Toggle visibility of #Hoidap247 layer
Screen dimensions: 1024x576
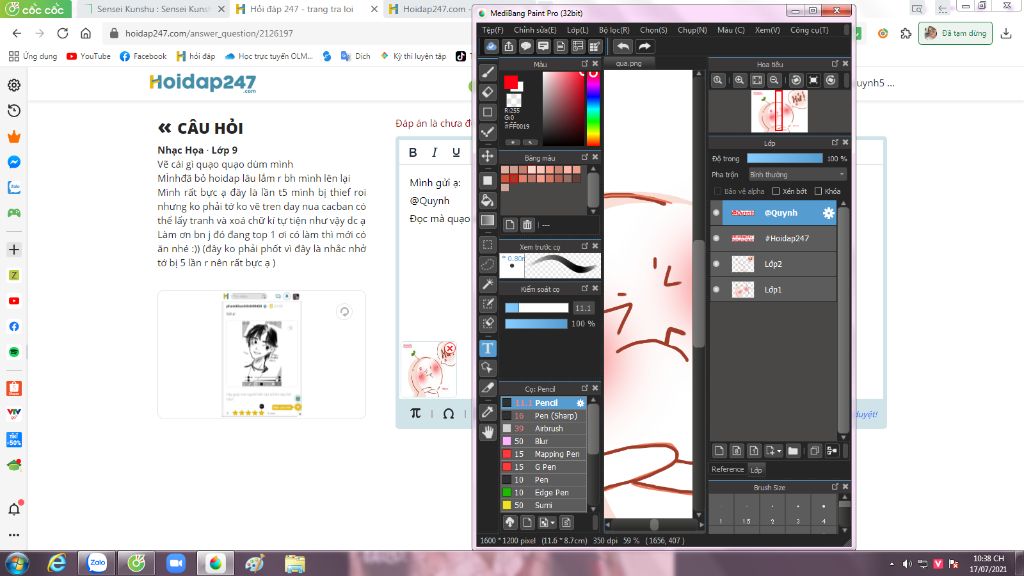(x=716, y=238)
